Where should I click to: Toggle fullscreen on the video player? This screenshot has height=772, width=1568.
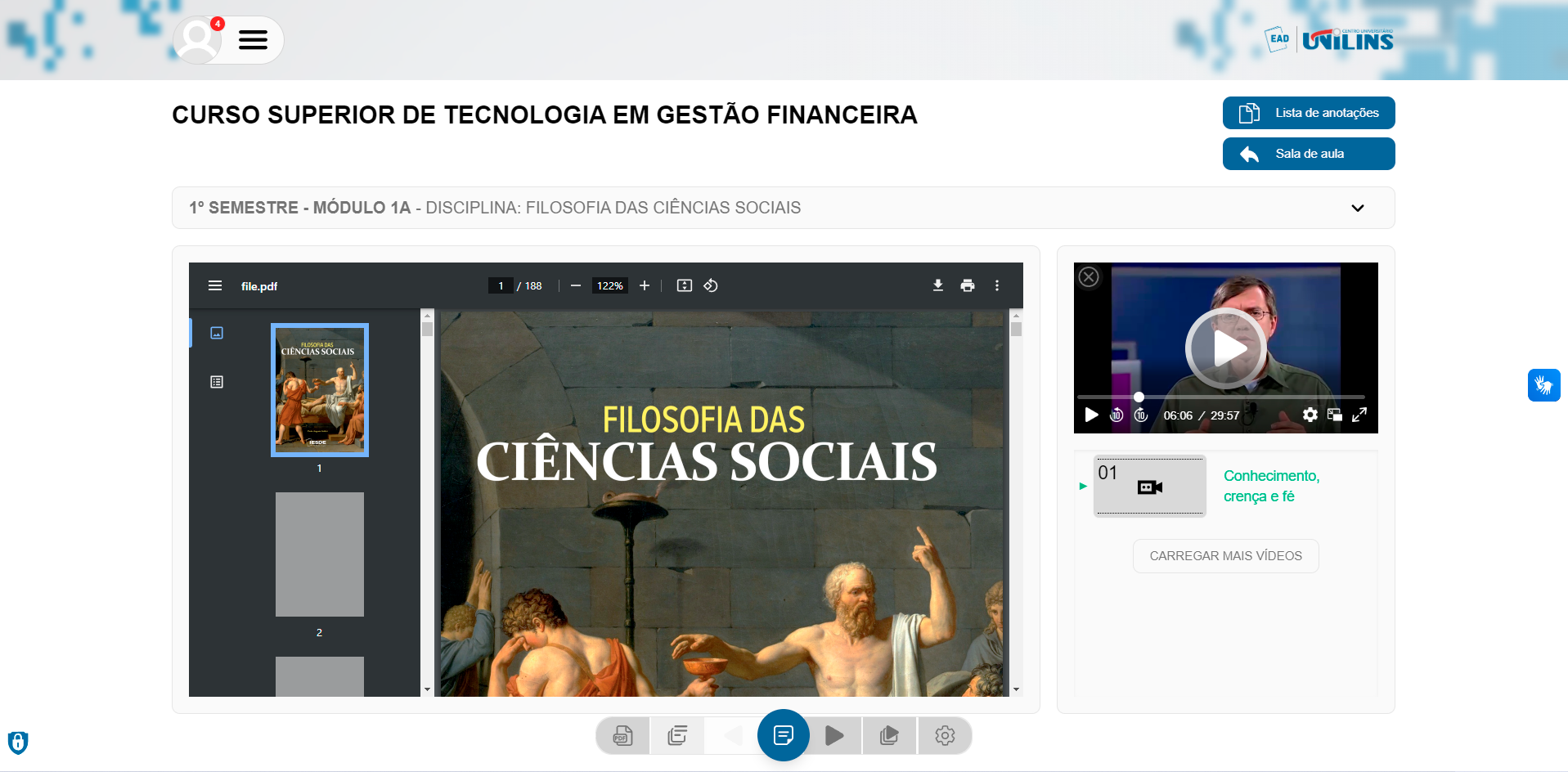coord(1360,415)
